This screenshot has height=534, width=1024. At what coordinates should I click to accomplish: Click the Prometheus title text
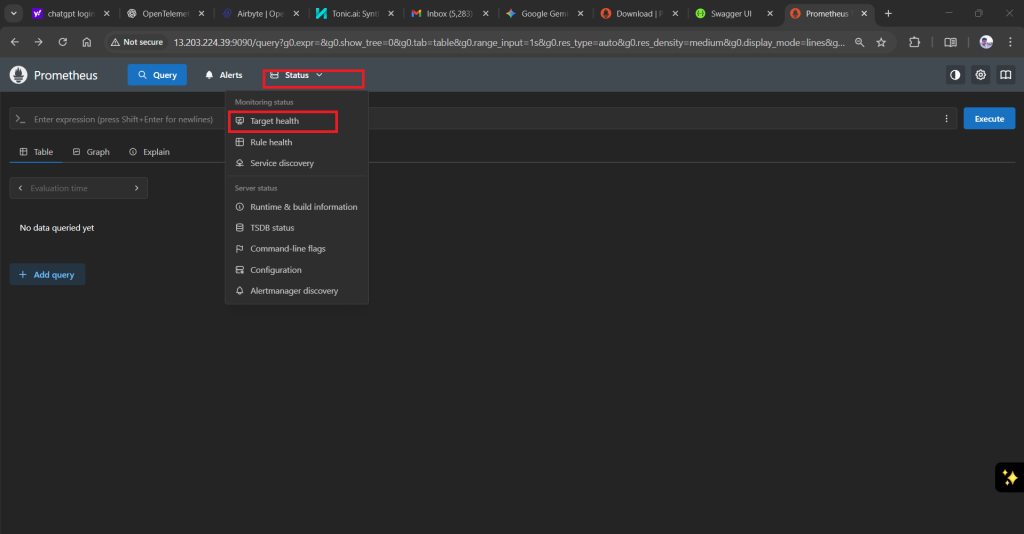click(65, 76)
